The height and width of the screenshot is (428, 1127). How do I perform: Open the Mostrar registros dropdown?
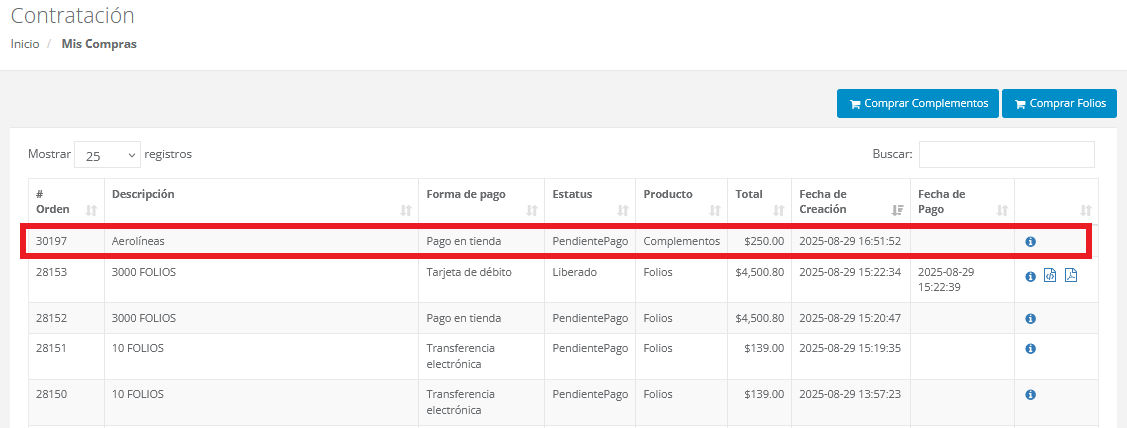(x=107, y=155)
